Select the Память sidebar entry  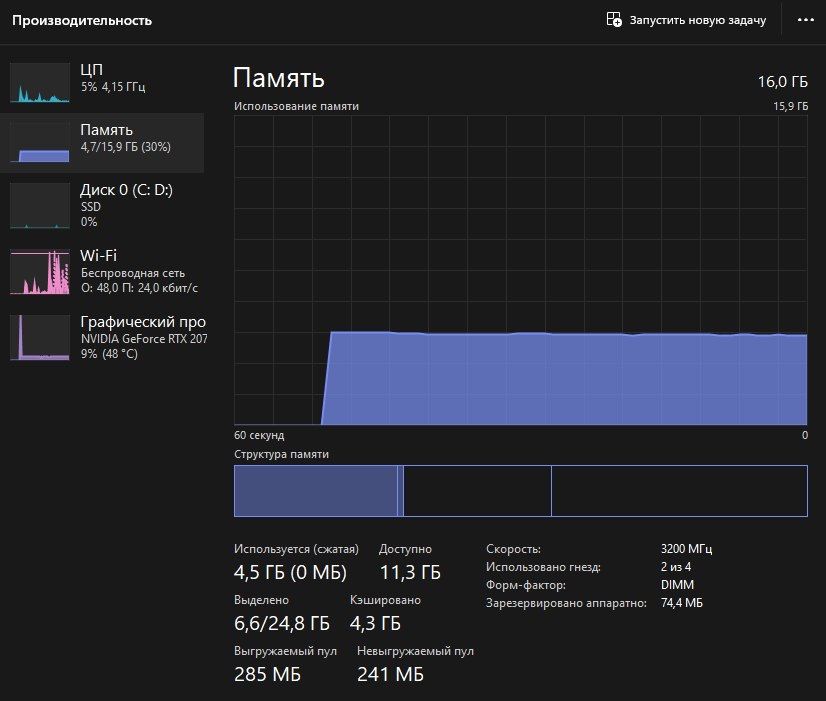tap(102, 143)
